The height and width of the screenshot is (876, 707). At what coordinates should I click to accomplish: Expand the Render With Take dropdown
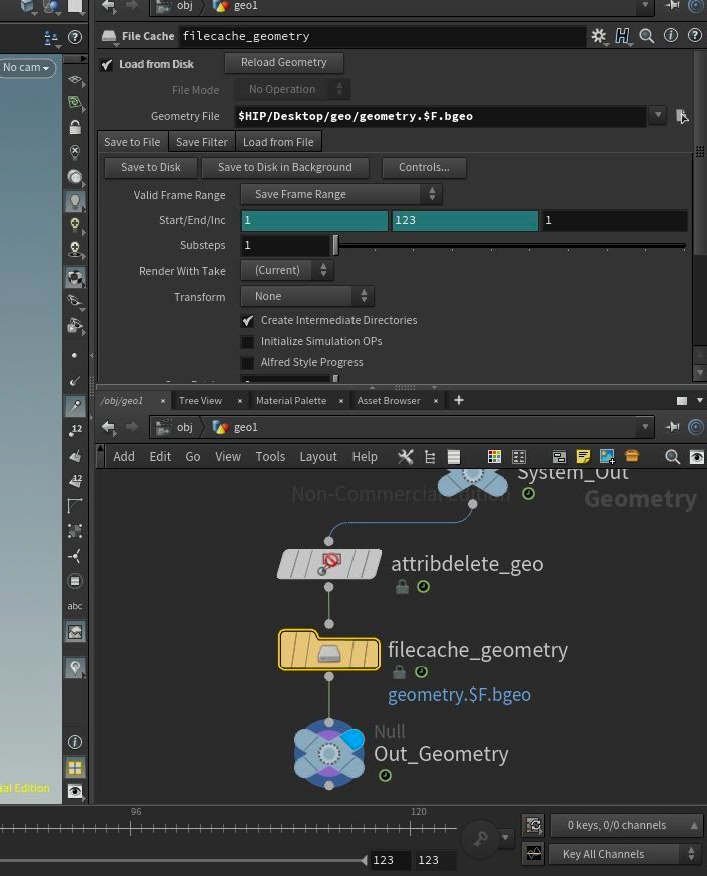(286, 270)
